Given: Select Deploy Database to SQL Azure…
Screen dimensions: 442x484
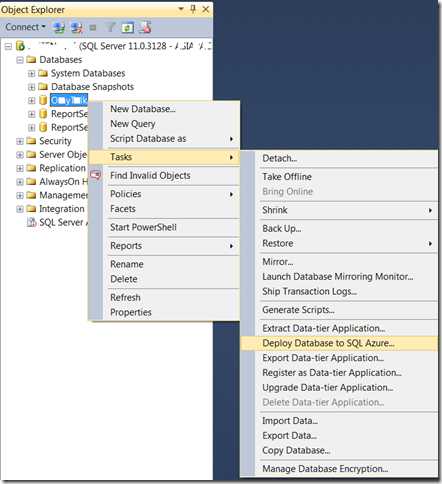Looking at the screenshot, I should point(339,343).
